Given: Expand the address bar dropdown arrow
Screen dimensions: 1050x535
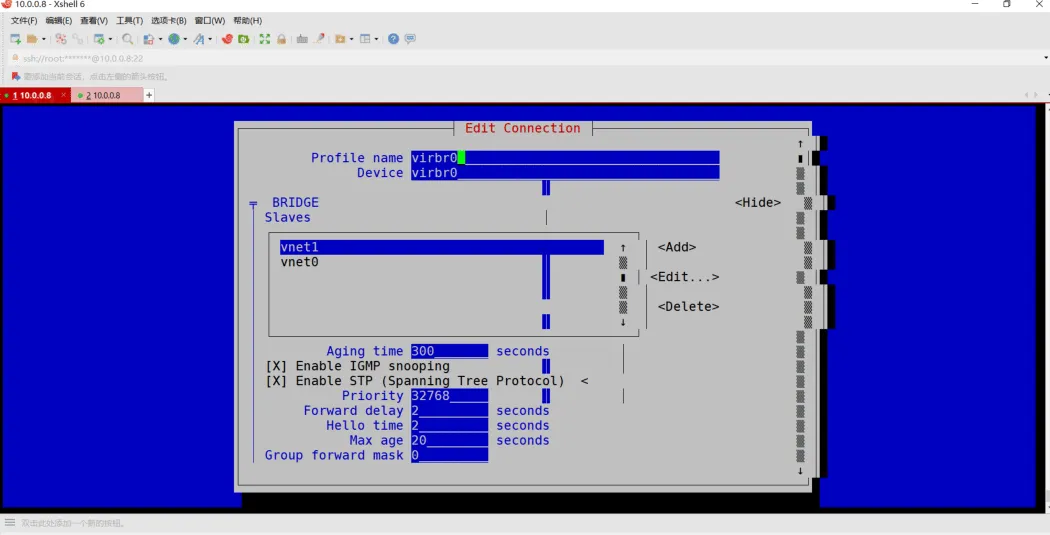Looking at the screenshot, I should click(x=1045, y=58).
